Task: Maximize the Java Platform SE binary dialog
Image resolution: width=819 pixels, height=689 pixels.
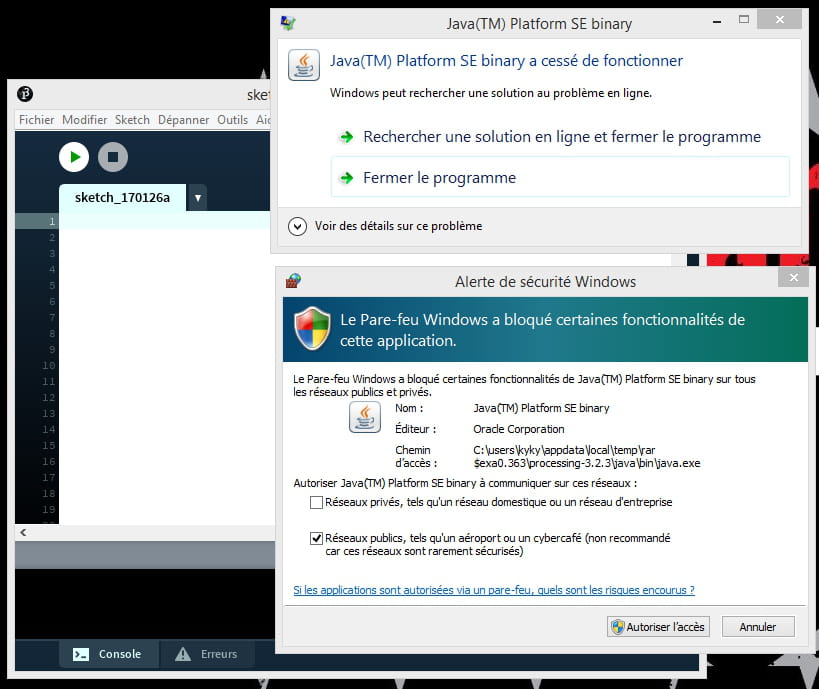Action: (744, 20)
